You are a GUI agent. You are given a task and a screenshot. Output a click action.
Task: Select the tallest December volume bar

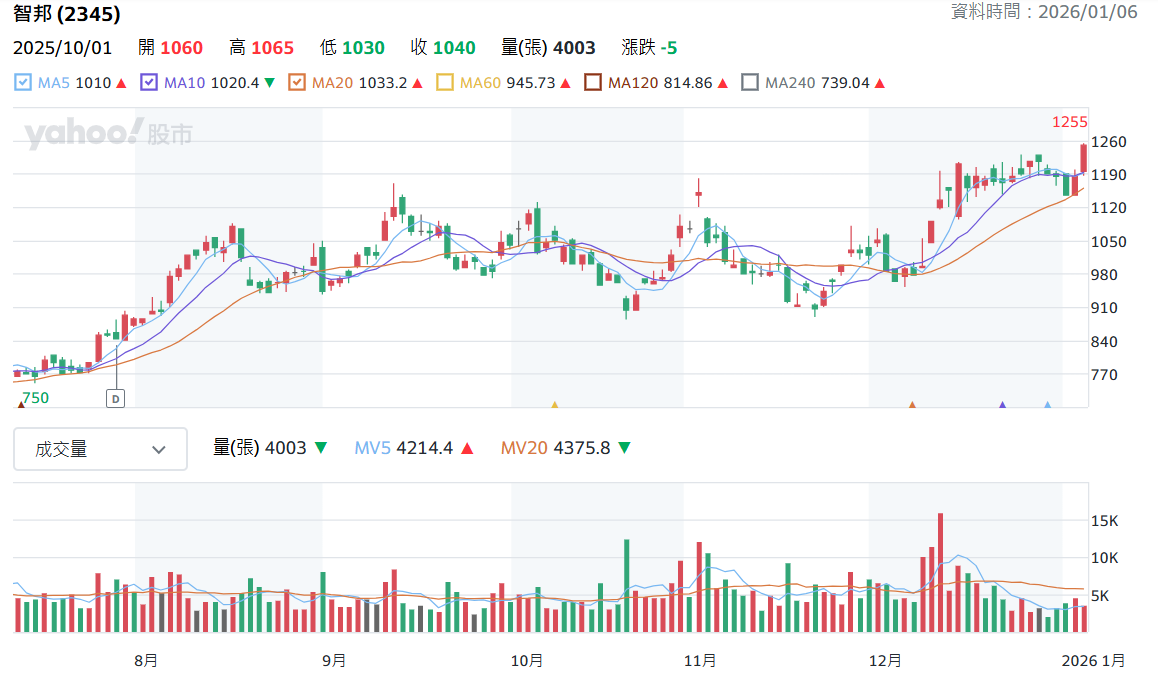coord(940,573)
